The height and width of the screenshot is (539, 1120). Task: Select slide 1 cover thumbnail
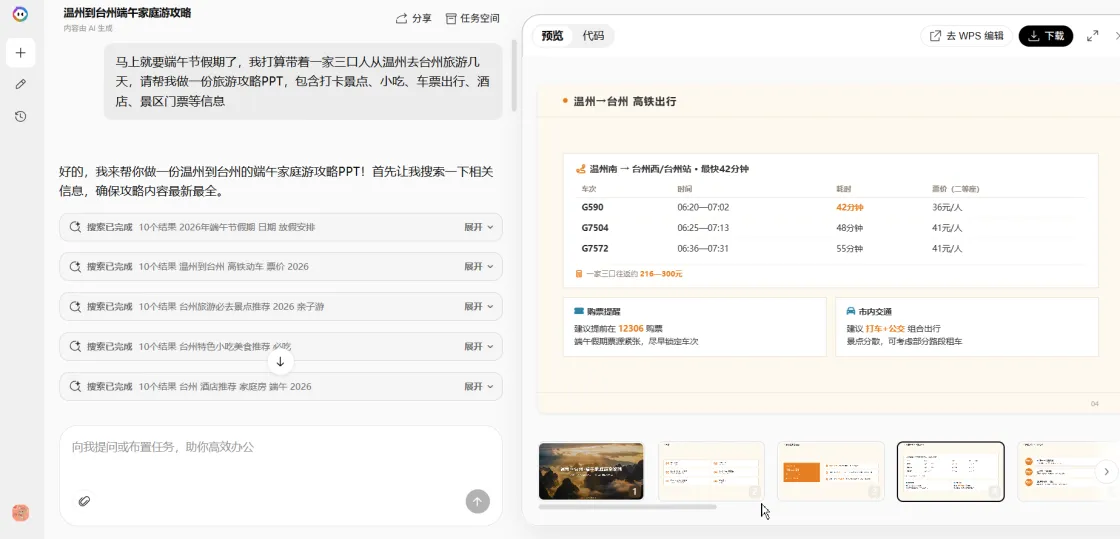(591, 471)
